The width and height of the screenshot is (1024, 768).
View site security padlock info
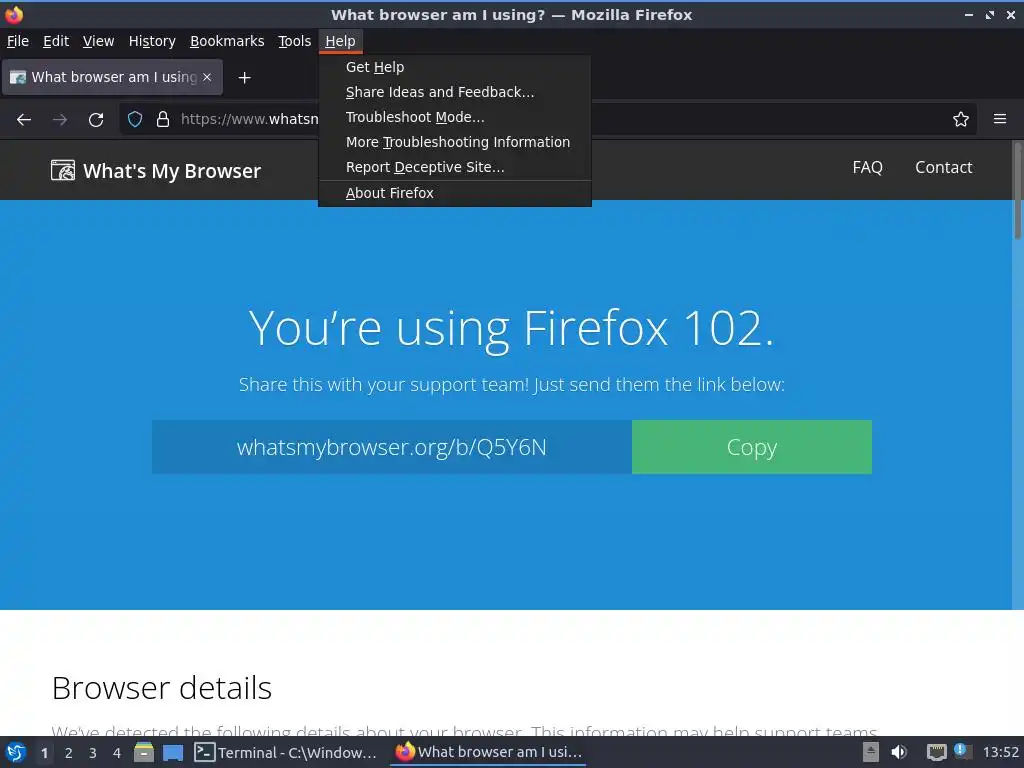click(163, 120)
